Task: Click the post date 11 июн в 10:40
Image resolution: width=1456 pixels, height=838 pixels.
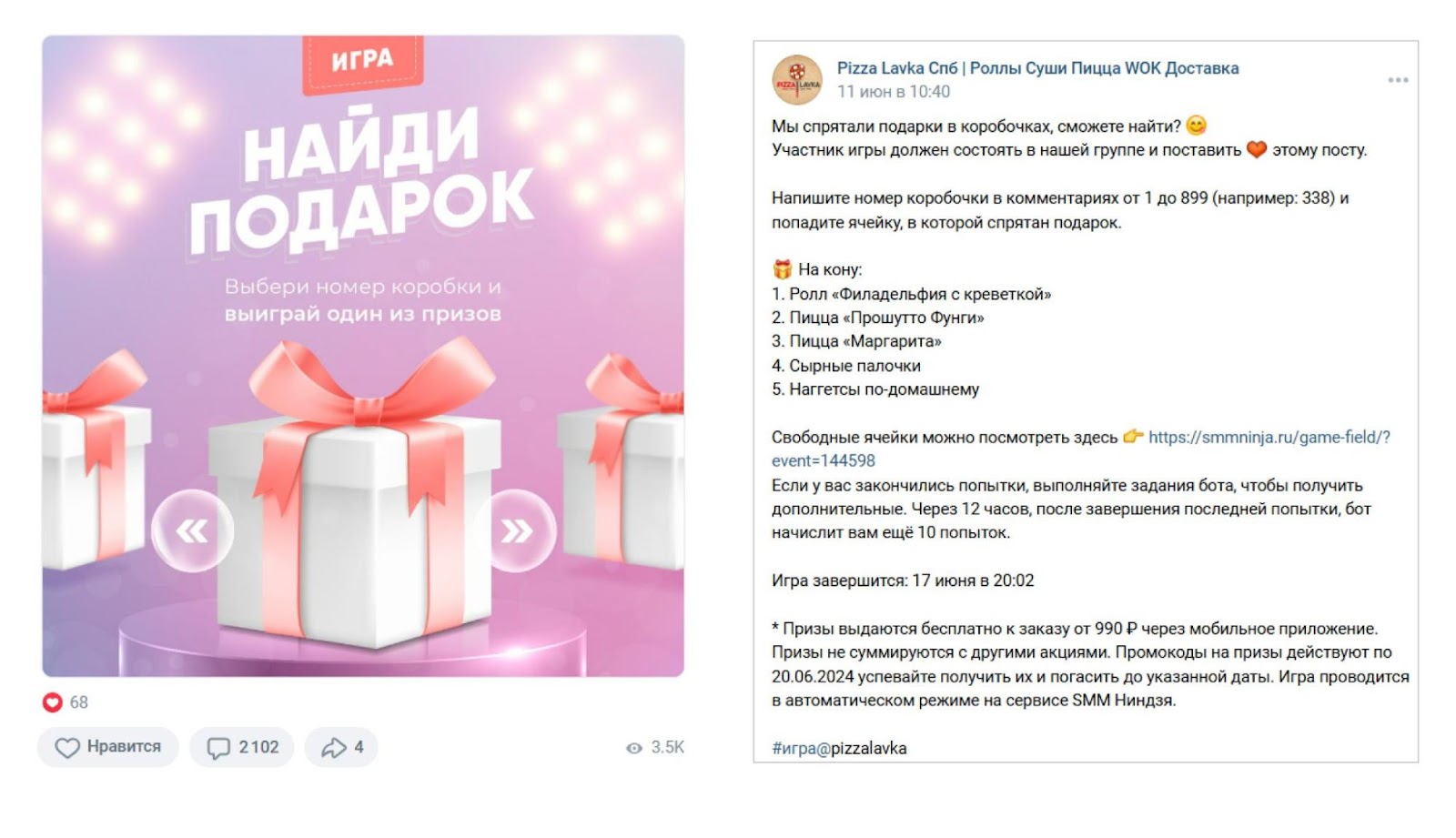Action: [893, 92]
